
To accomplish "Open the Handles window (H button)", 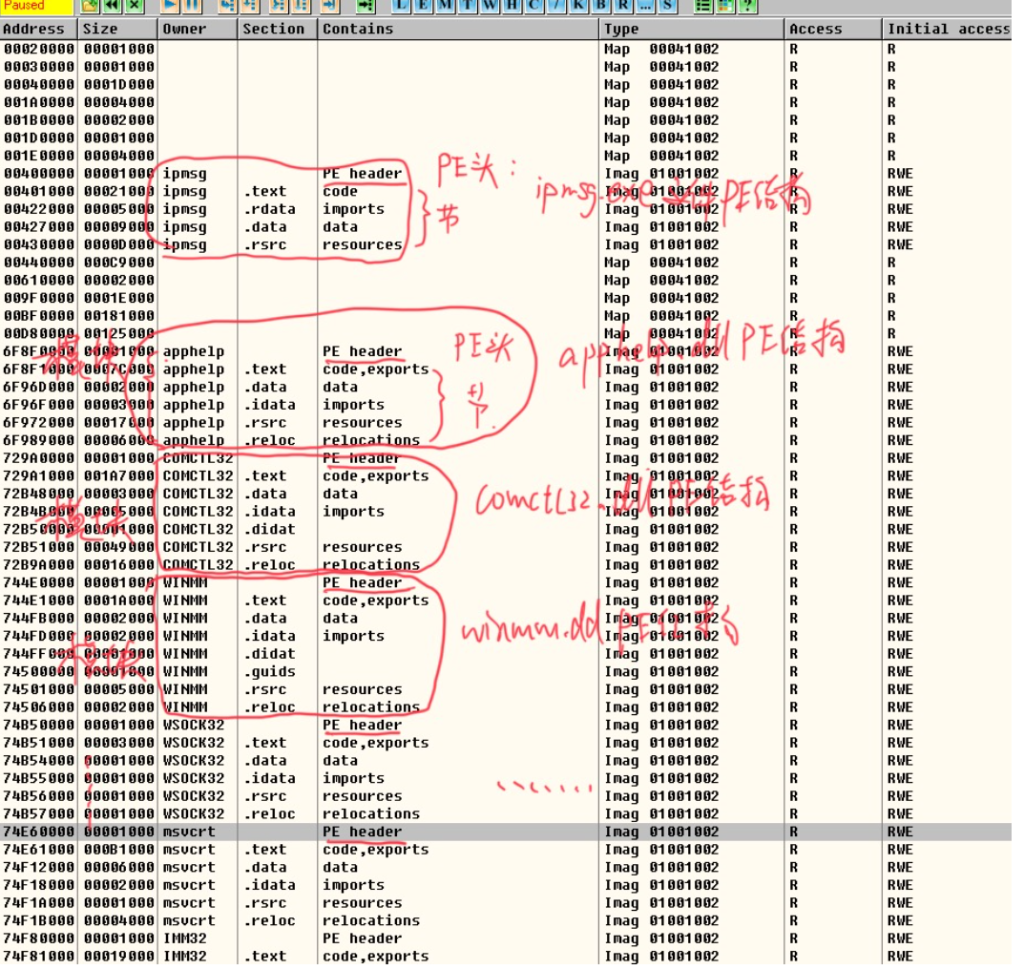I will coord(512,6).
